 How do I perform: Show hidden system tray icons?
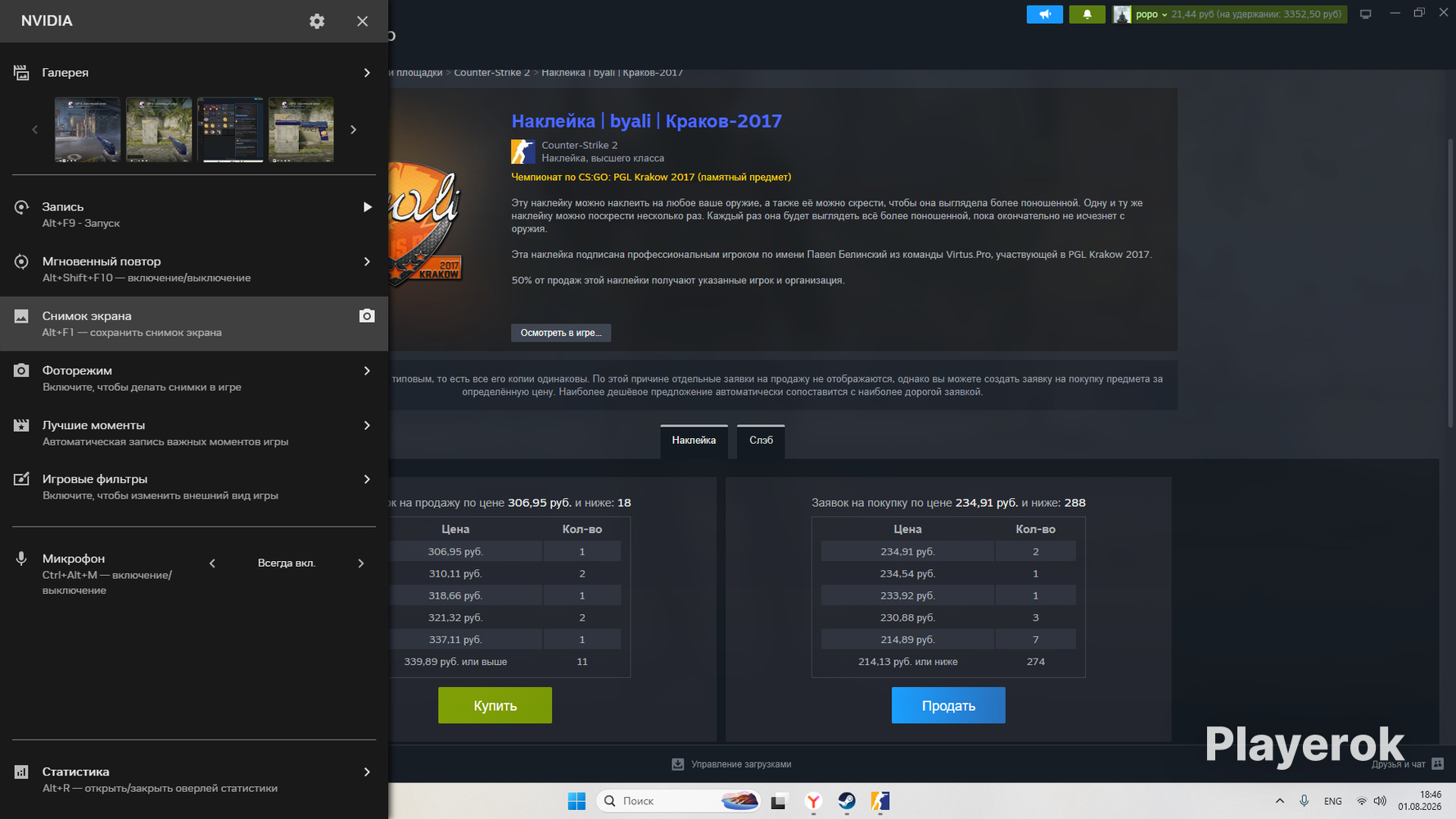(1279, 801)
